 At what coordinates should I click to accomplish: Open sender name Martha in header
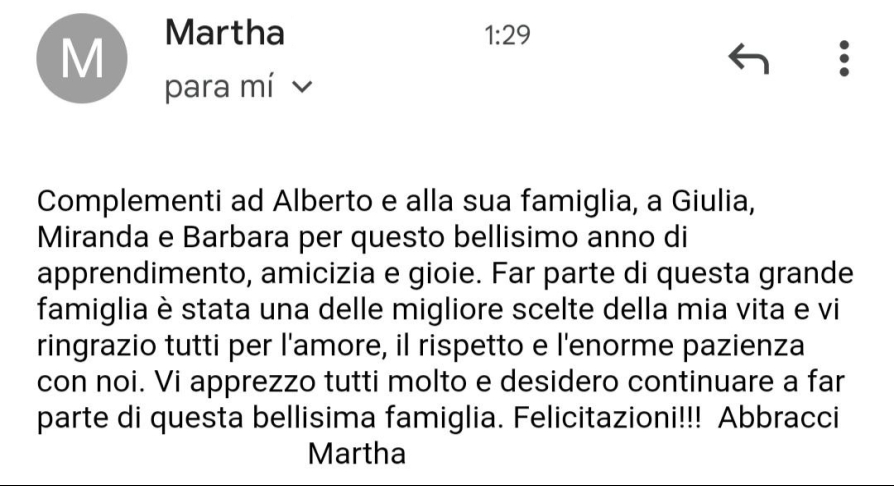coord(225,33)
